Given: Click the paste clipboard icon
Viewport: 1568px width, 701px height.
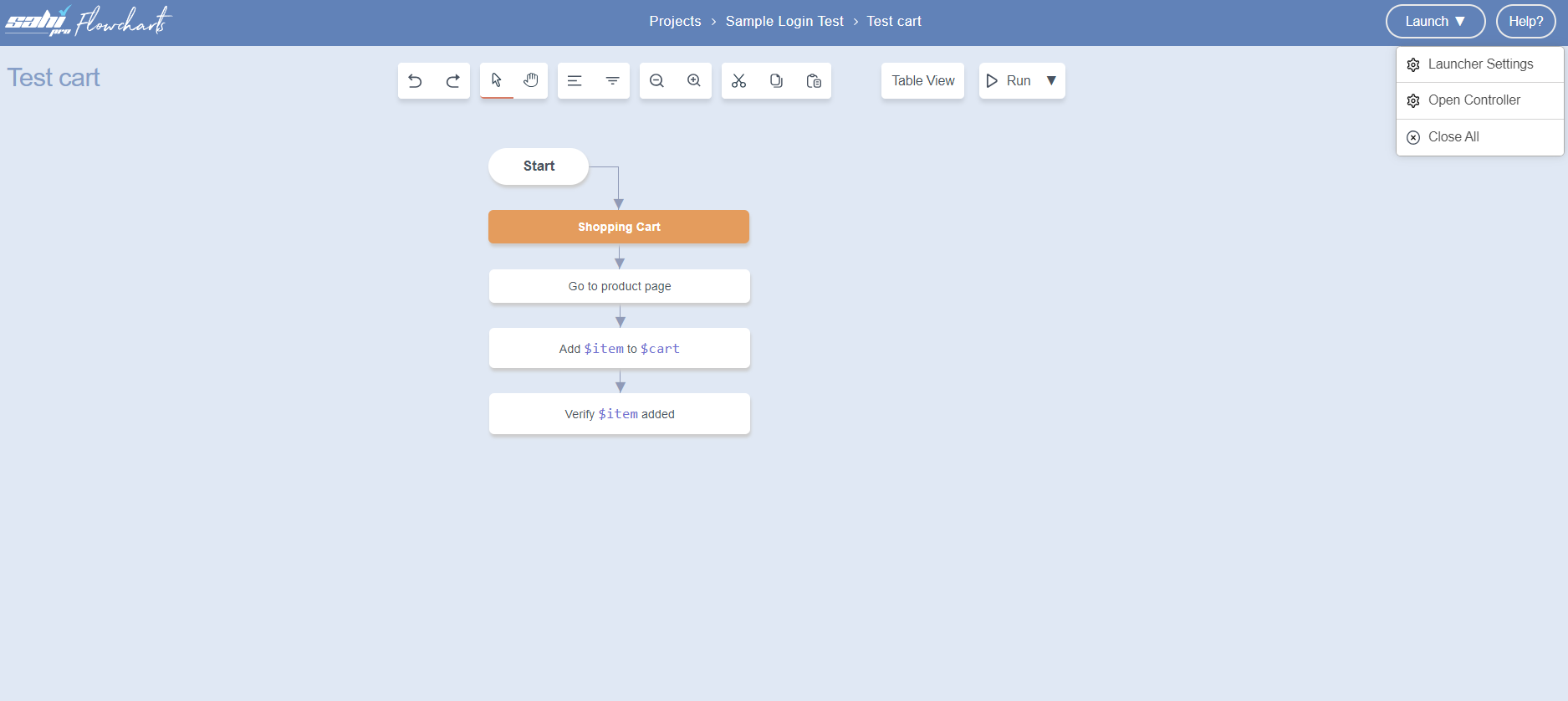Looking at the screenshot, I should [x=814, y=81].
